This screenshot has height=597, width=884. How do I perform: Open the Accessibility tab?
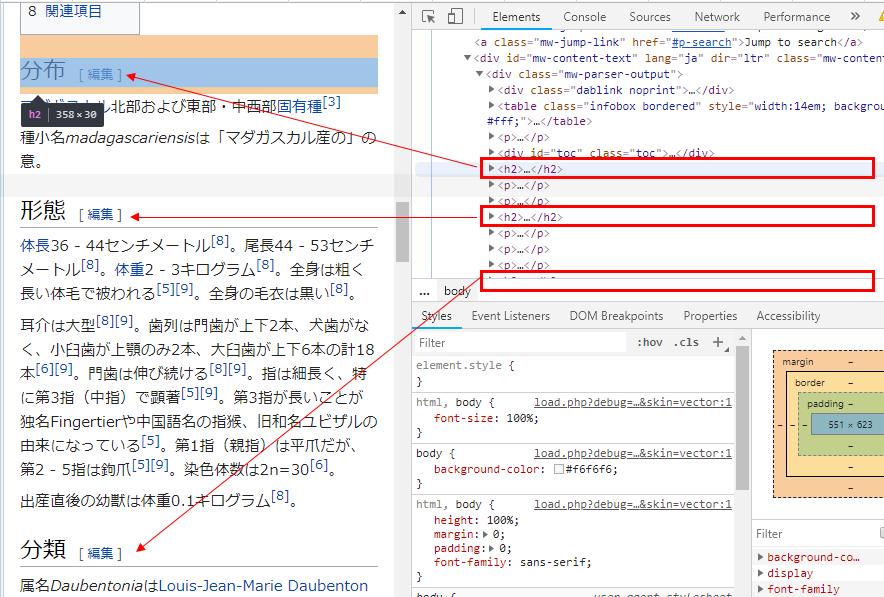pyautogui.click(x=788, y=316)
